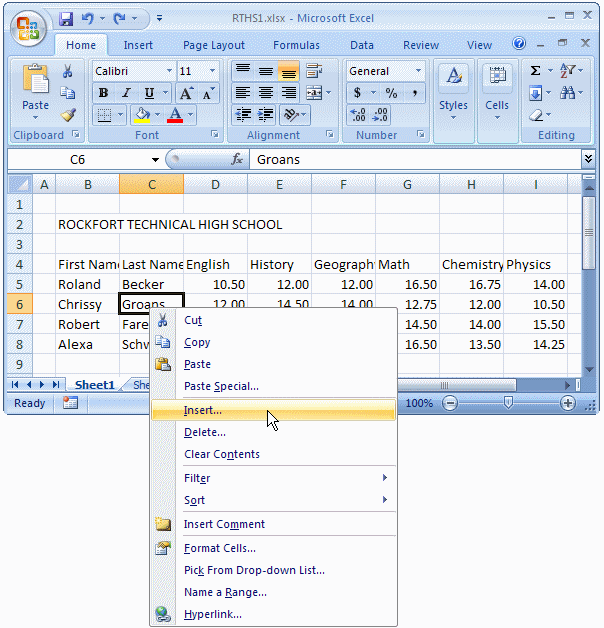Cut selection using ribbon scissors icon

point(68,72)
